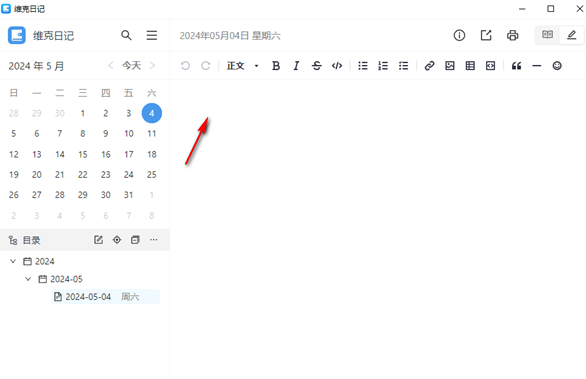The height and width of the screenshot is (379, 586).
Task: Click the export/share icon
Action: [x=486, y=36]
